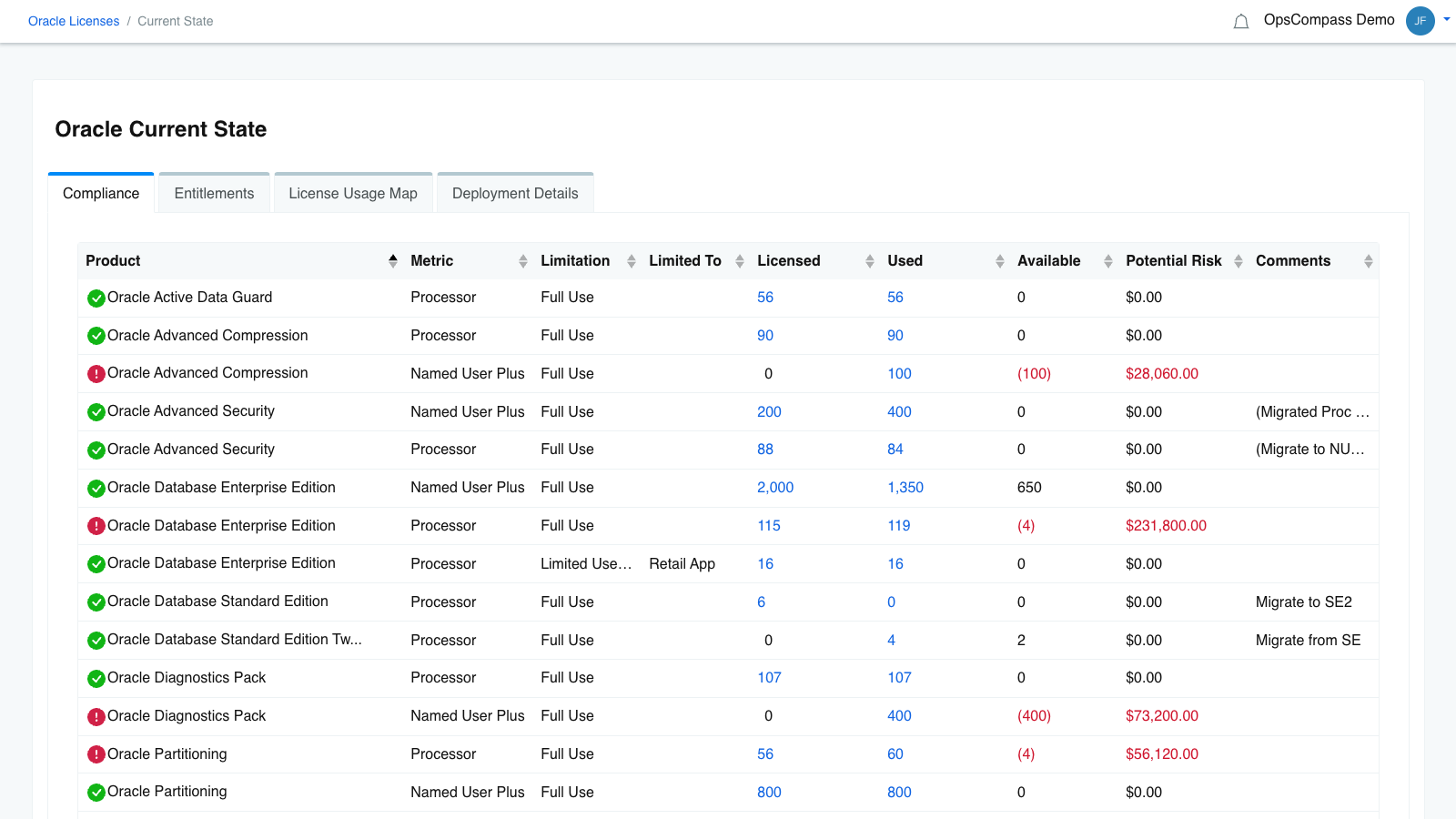
Task: Go to Oracle Licenses breadcrumb link
Action: click(x=74, y=21)
